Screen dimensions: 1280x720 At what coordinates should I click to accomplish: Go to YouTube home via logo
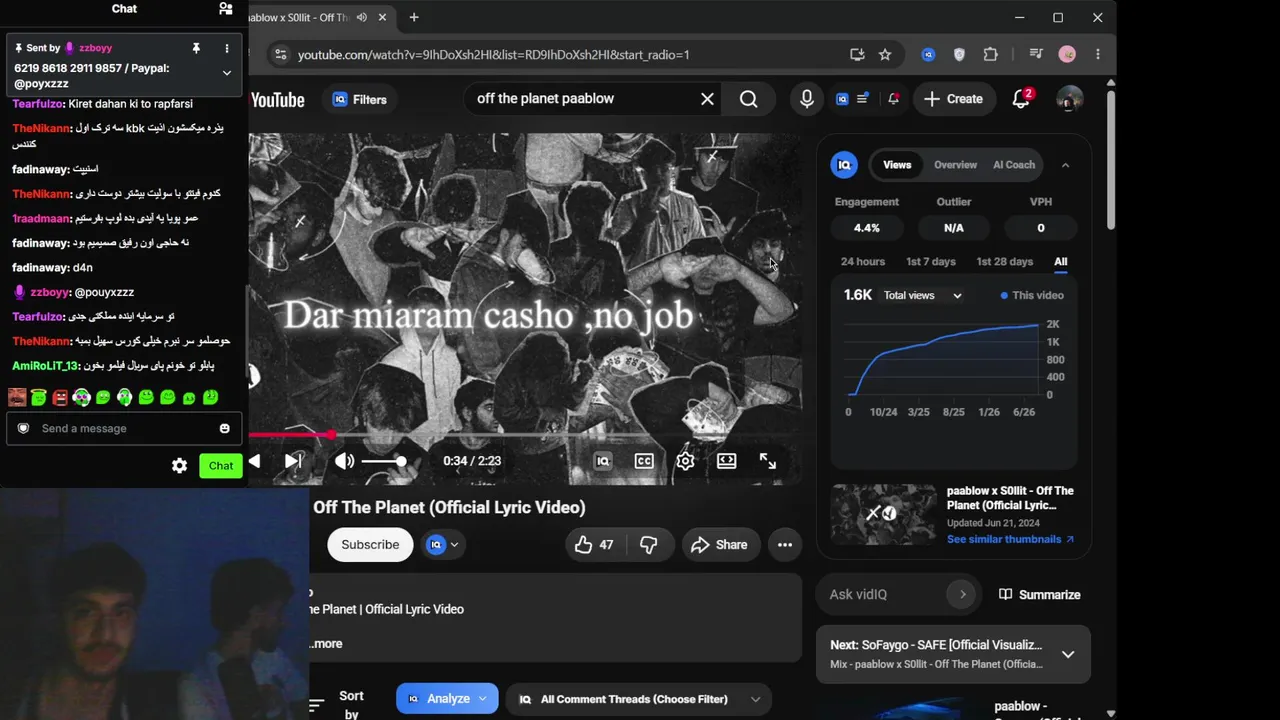pos(277,99)
